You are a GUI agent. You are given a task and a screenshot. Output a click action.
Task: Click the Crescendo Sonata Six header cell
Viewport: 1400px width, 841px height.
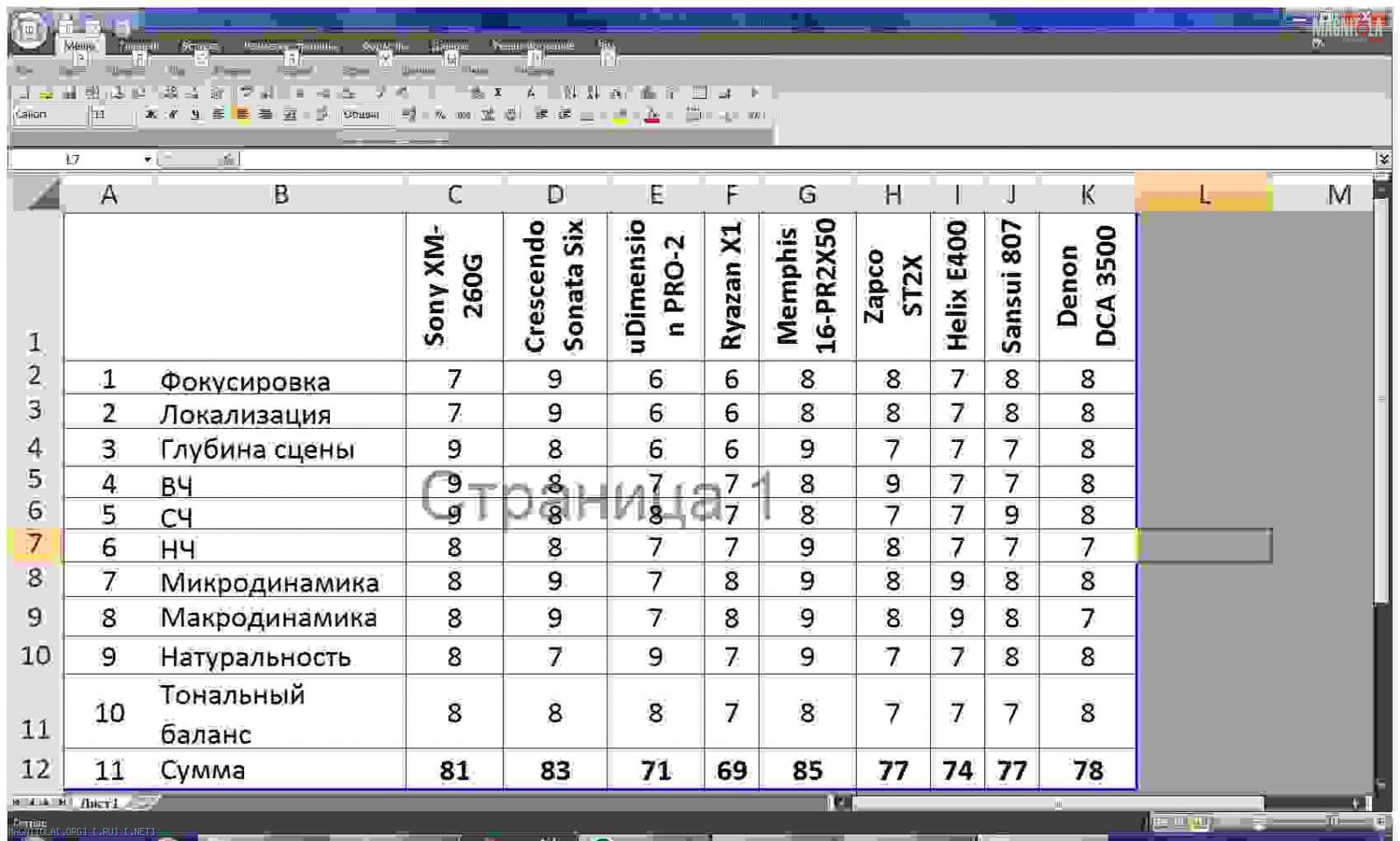[555, 286]
